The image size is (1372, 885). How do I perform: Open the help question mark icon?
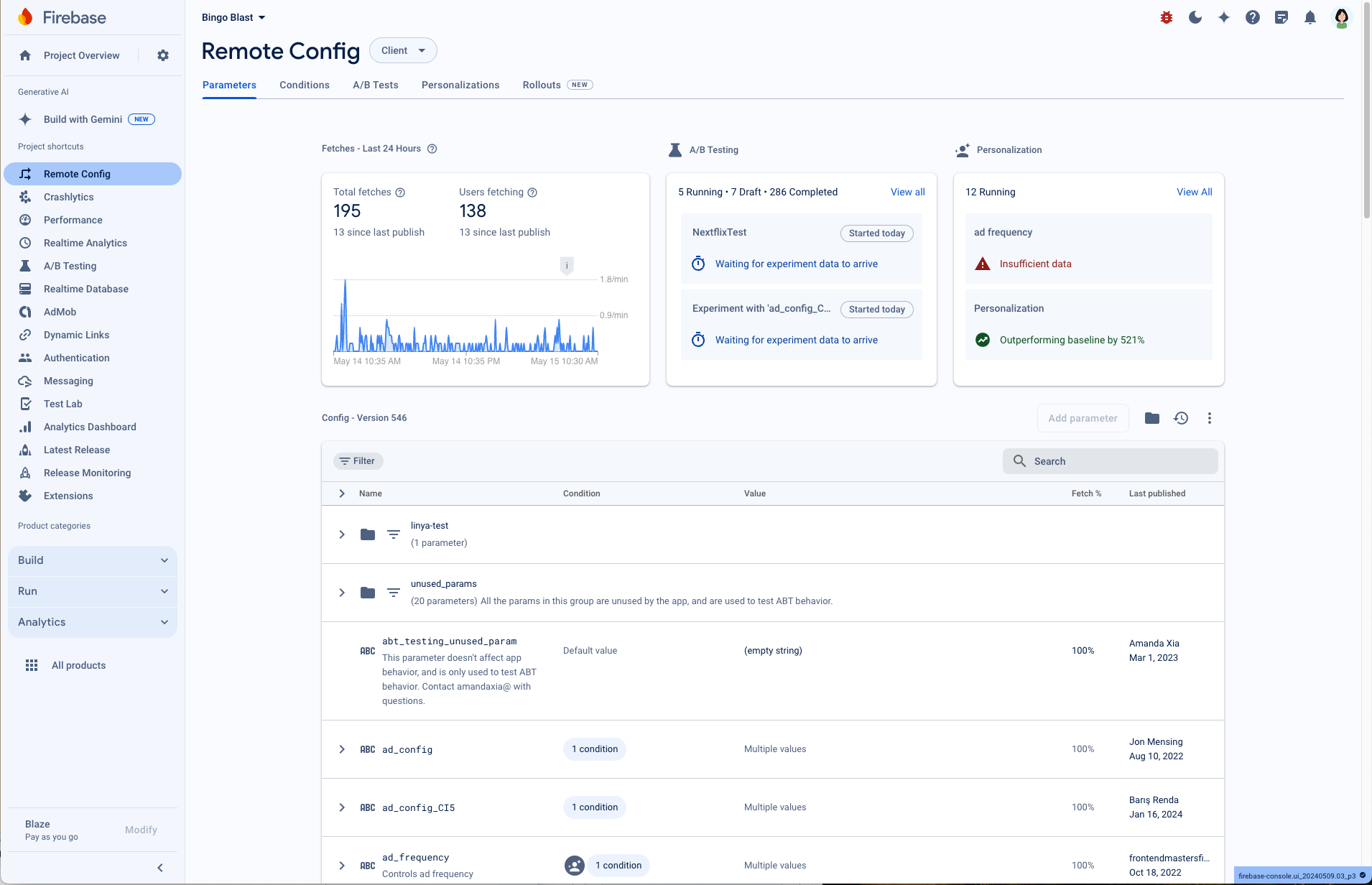1253,17
